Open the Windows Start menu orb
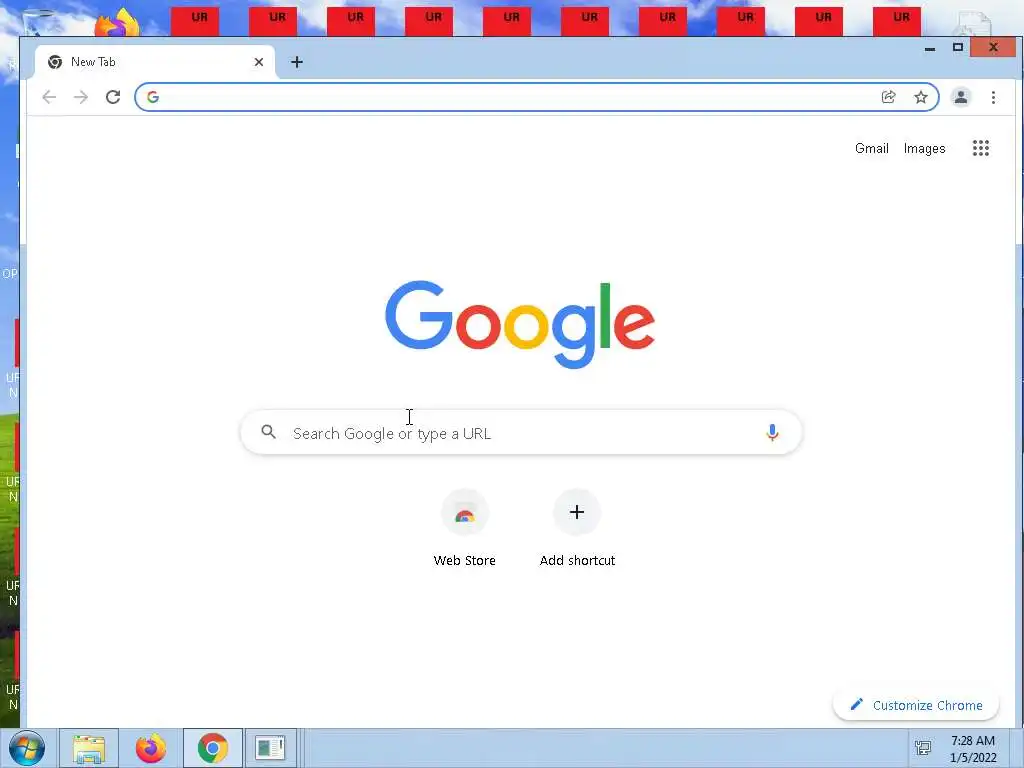This screenshot has width=1024, height=768. coord(27,748)
